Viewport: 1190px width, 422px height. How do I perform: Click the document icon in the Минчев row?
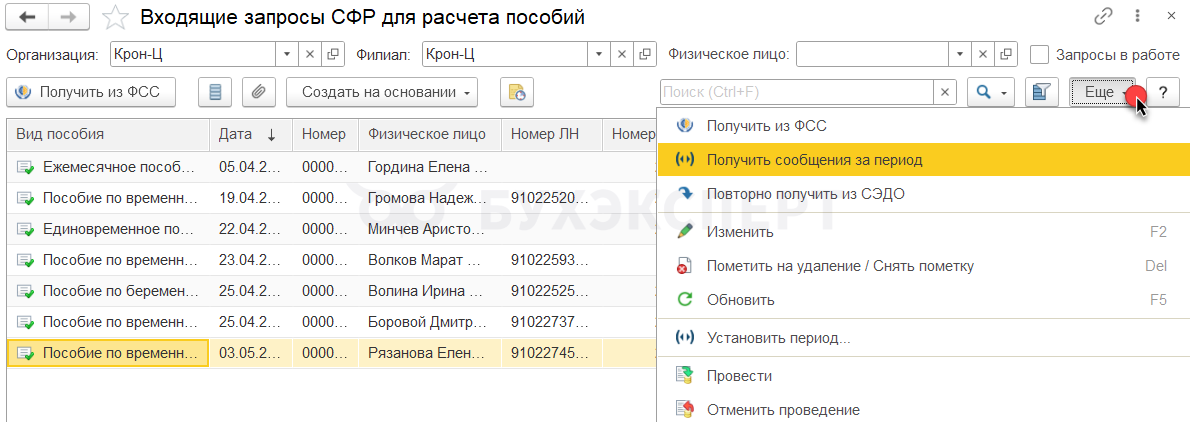pos(26,229)
